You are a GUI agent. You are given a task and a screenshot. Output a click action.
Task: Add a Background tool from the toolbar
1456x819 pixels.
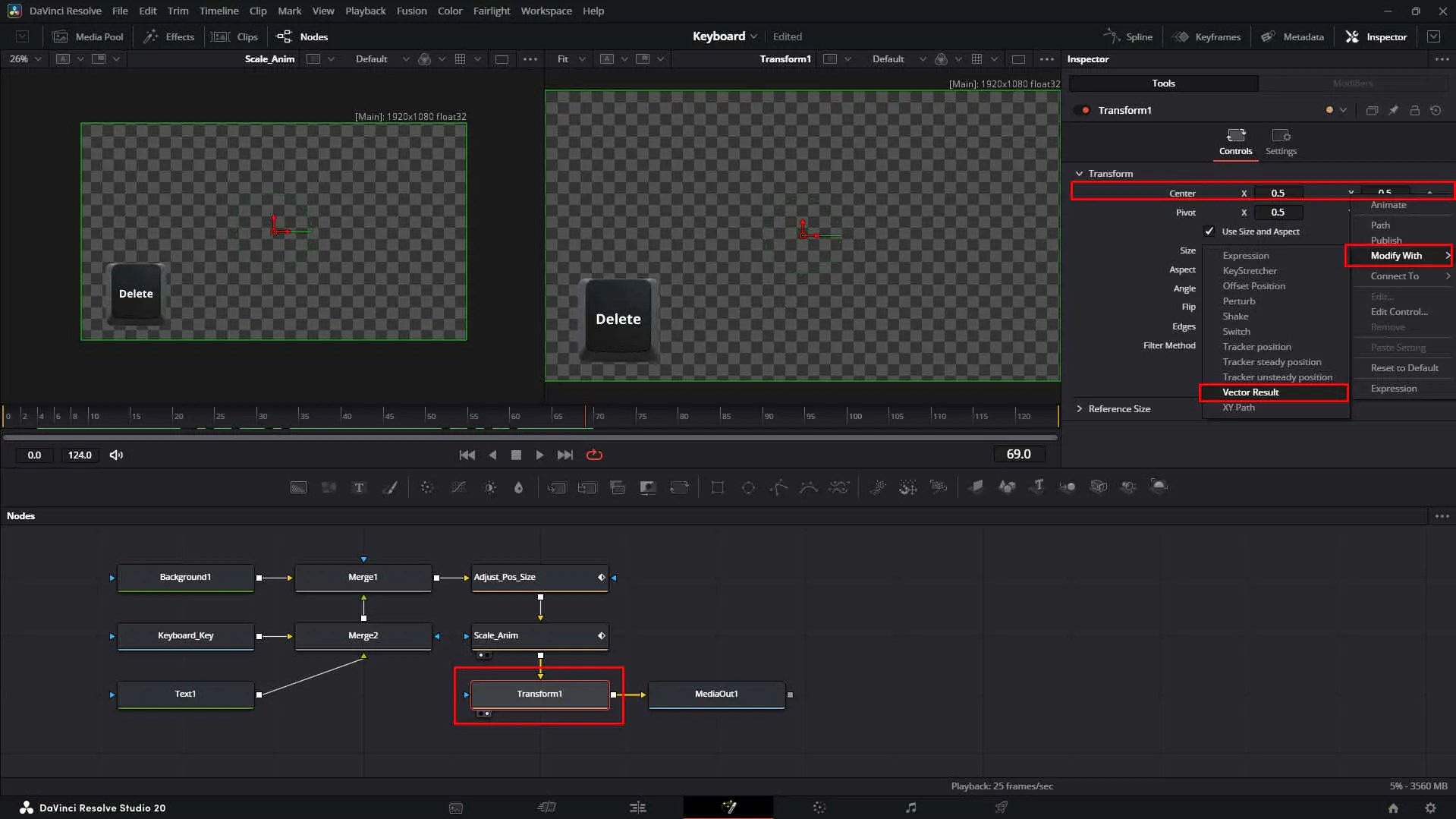pyautogui.click(x=298, y=487)
